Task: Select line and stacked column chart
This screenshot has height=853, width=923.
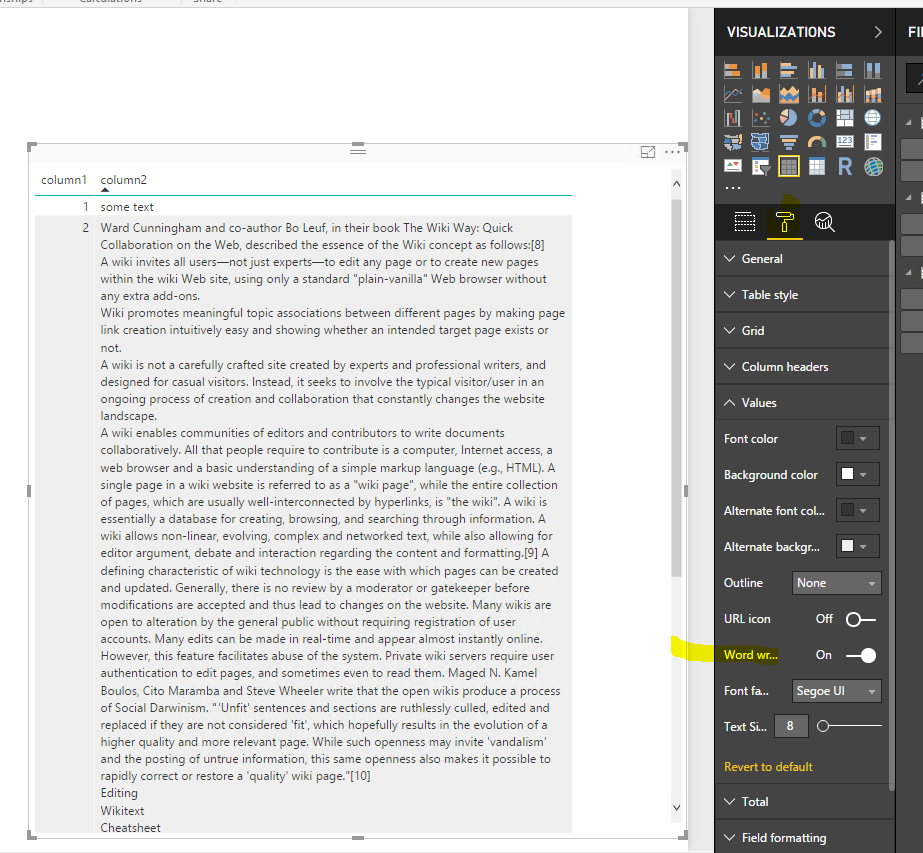Action: click(816, 94)
